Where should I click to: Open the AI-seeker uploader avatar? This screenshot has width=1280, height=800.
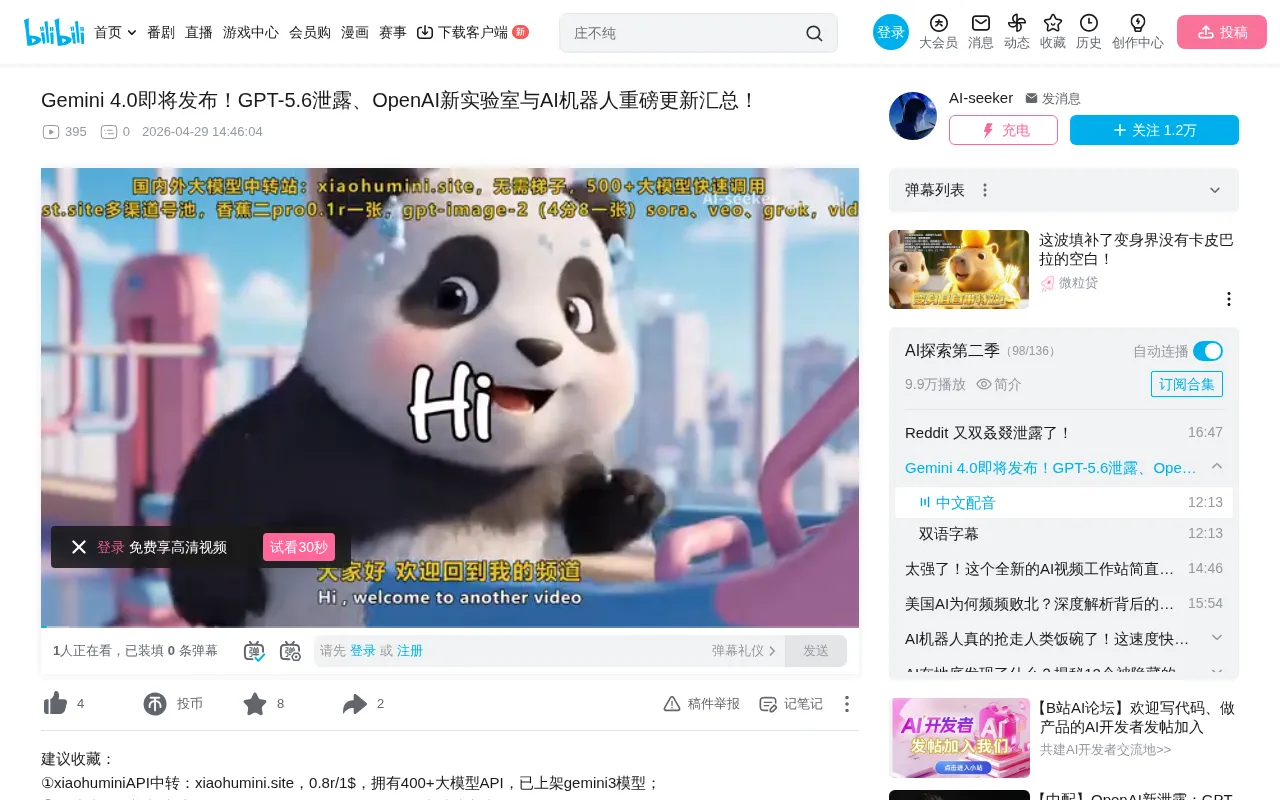913,116
